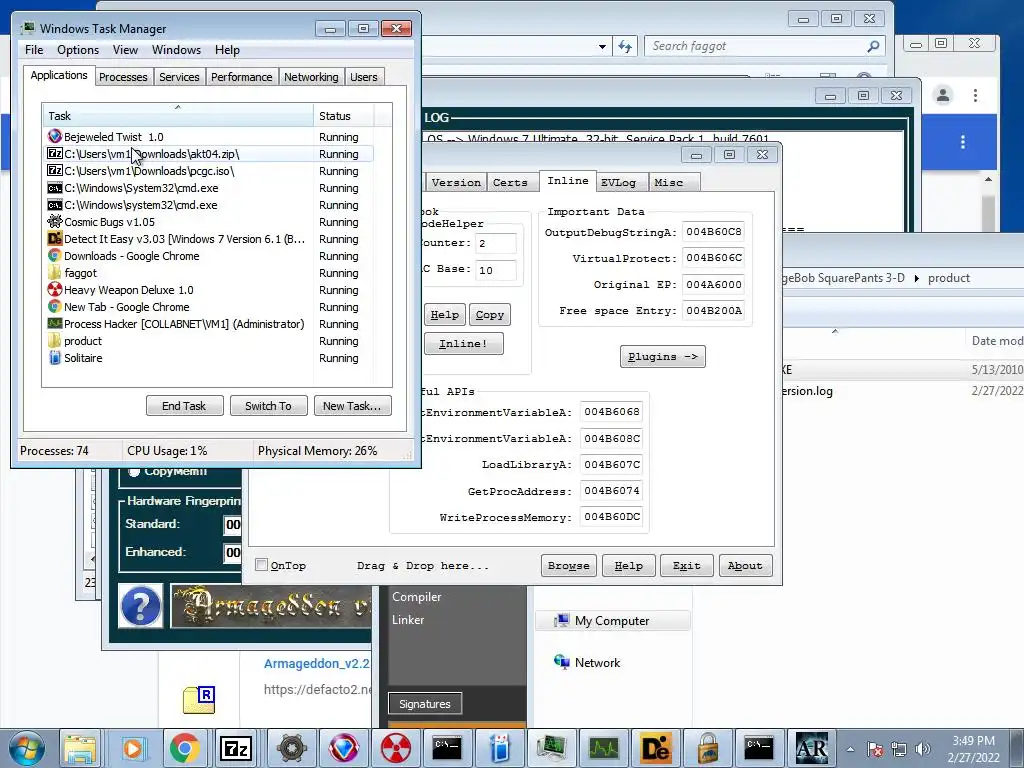
Task: Click the Copy button
Action: pyautogui.click(x=490, y=315)
